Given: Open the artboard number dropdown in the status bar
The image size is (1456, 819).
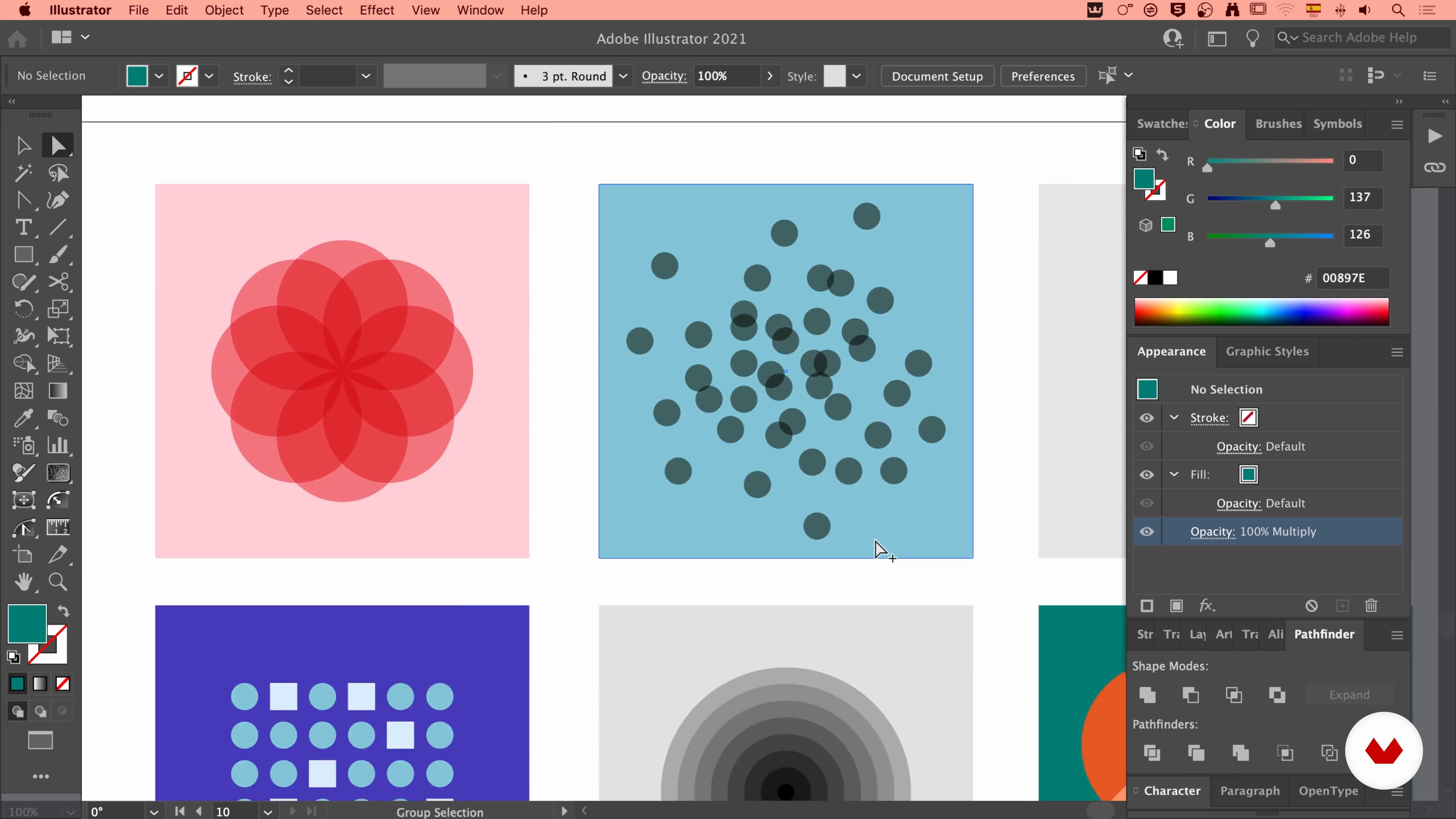Looking at the screenshot, I should [x=268, y=812].
